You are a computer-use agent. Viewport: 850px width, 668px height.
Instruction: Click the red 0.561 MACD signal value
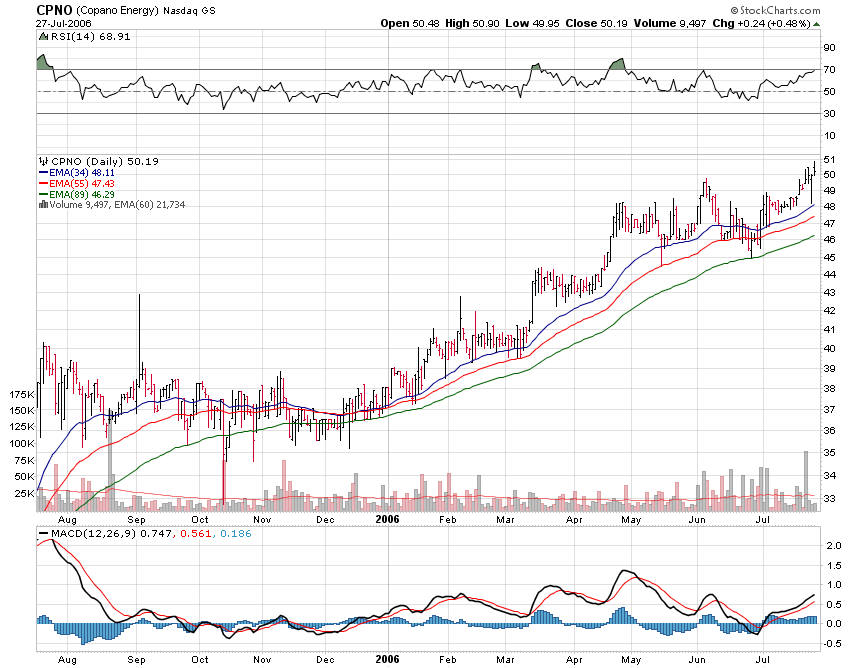click(196, 534)
